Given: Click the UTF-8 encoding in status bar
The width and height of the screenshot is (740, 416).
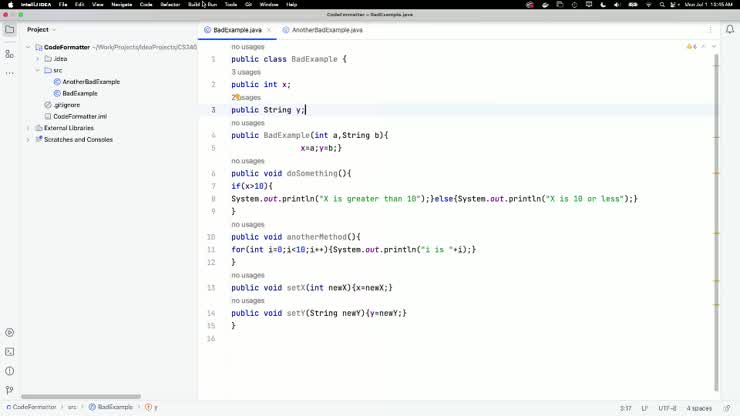Looking at the screenshot, I should [667, 408].
